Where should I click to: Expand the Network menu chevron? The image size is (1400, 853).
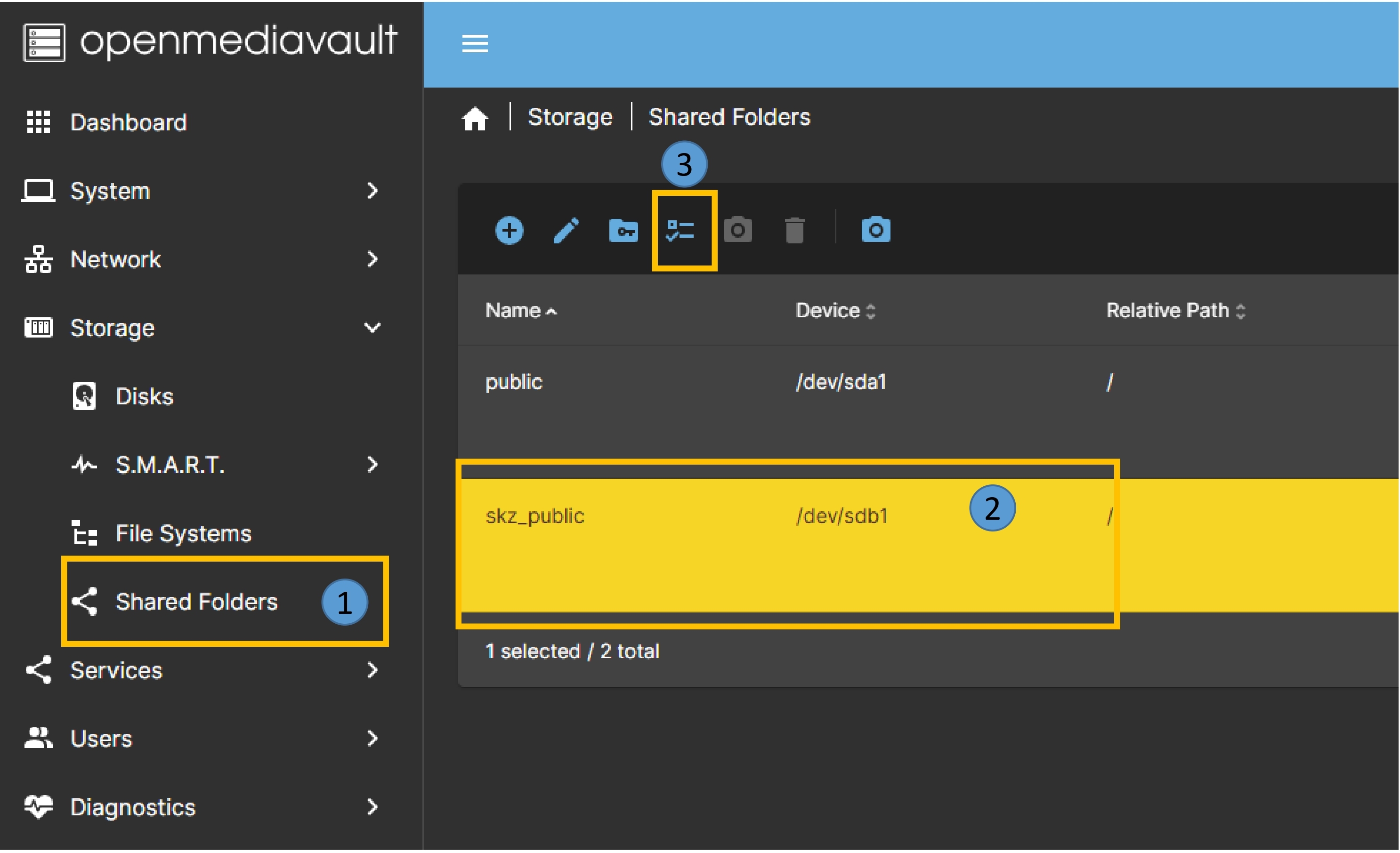coord(372,259)
